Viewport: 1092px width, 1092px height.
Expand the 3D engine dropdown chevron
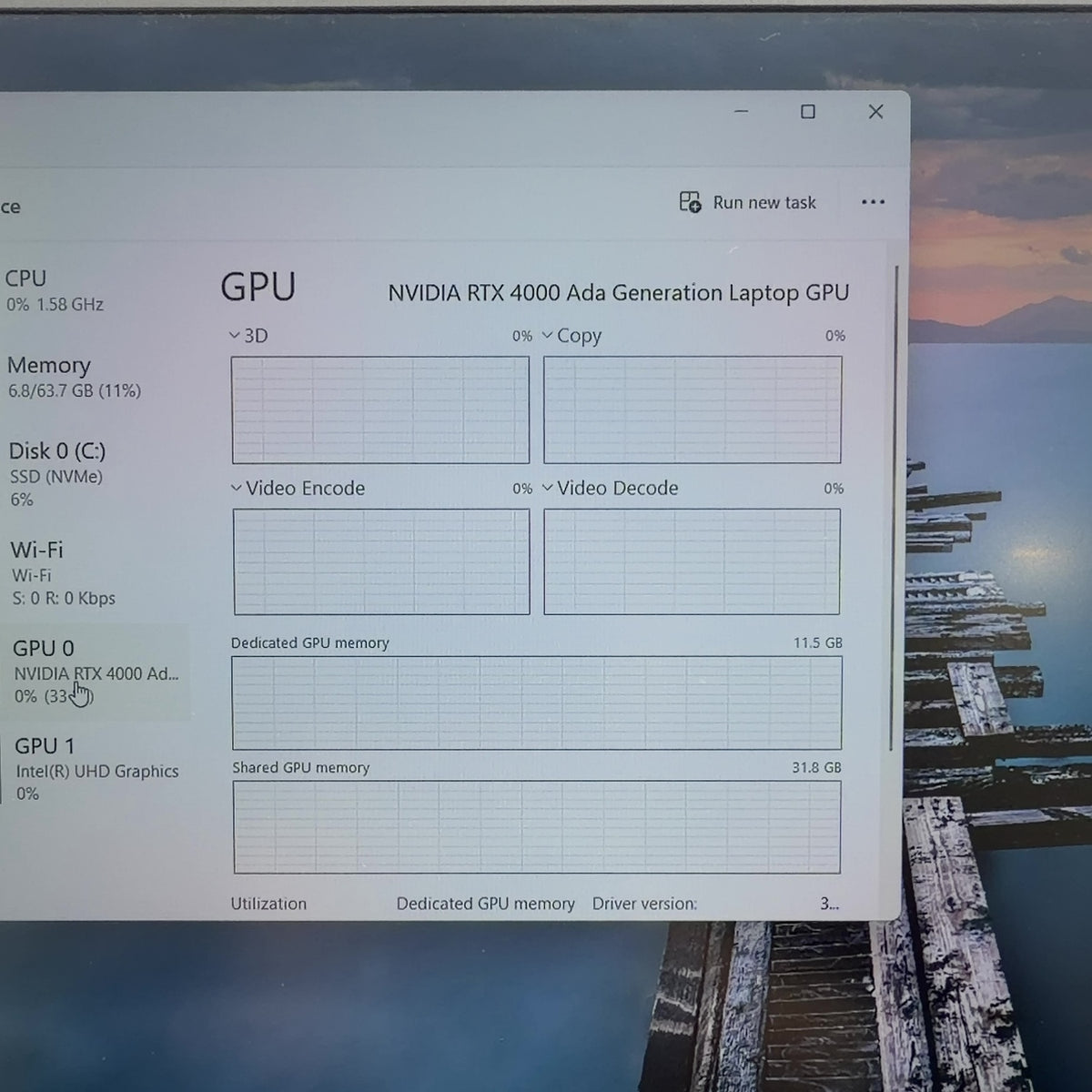point(235,336)
